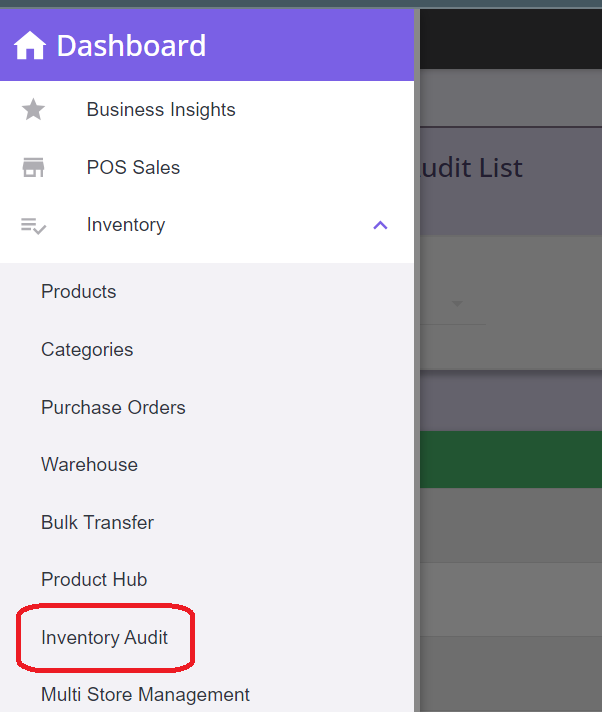The width and height of the screenshot is (602, 712).
Task: Open Purchase Orders page
Action: (113, 408)
